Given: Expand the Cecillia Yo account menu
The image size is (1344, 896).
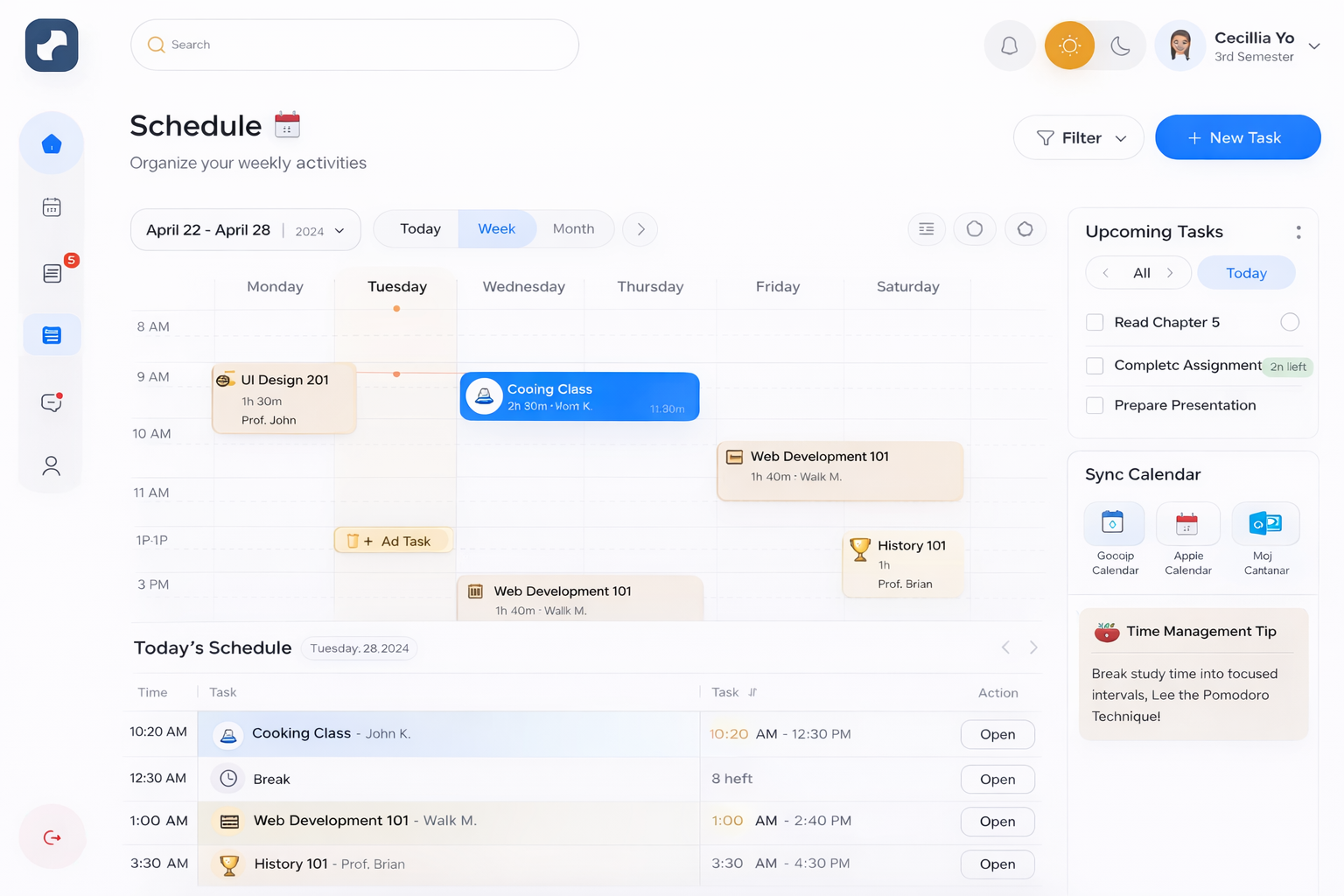Looking at the screenshot, I should click(1313, 46).
